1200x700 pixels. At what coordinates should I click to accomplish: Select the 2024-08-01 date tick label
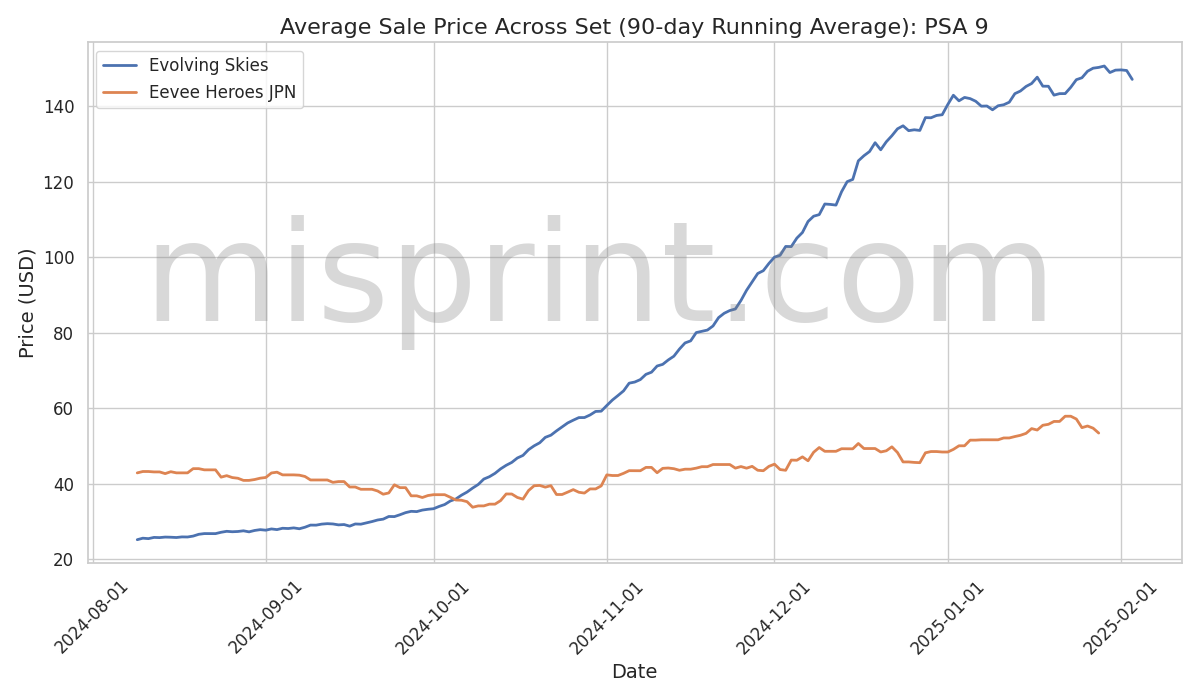click(92, 617)
